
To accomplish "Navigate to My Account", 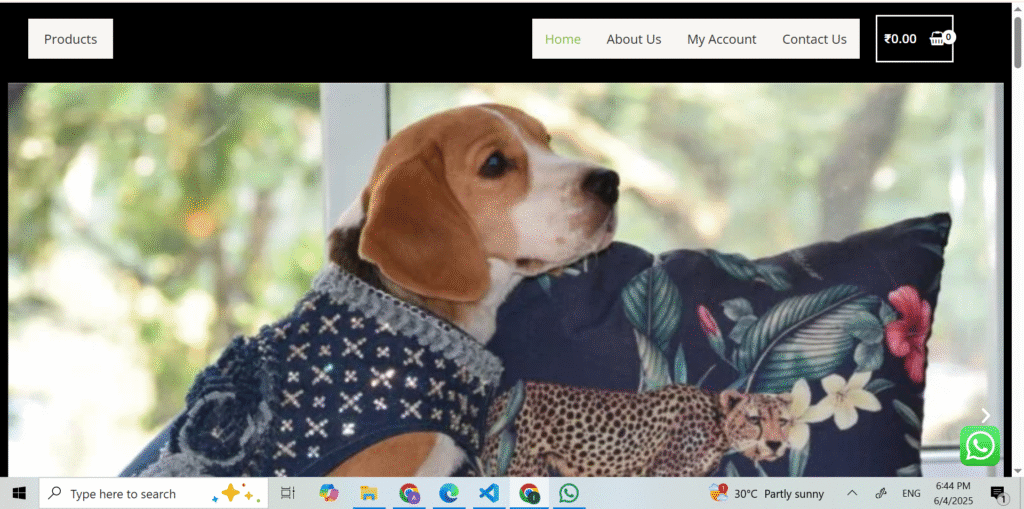I will coord(721,39).
